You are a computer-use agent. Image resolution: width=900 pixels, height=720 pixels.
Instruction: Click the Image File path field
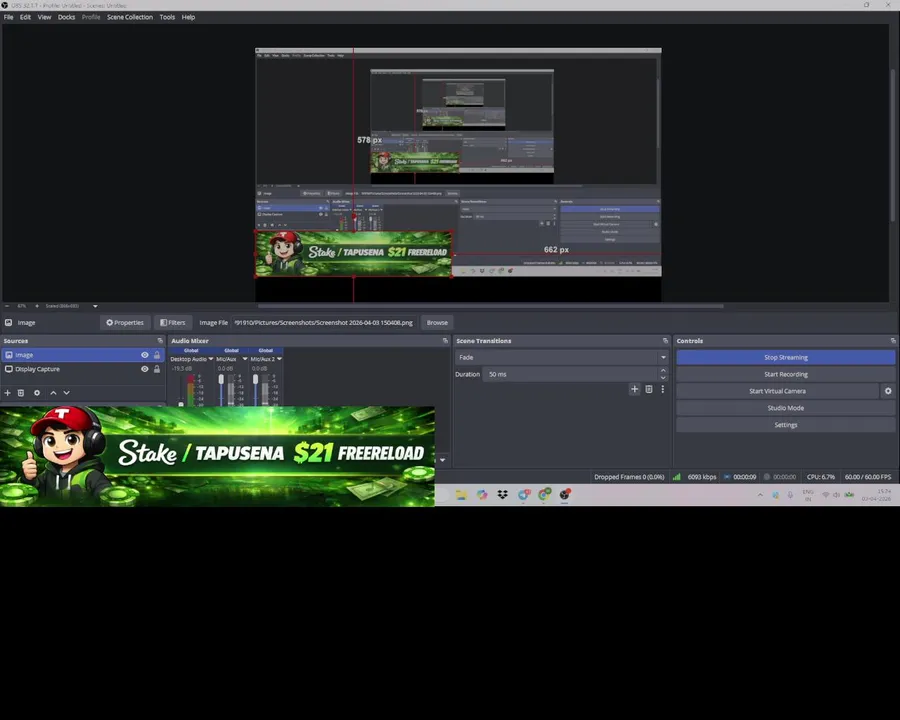(324, 323)
